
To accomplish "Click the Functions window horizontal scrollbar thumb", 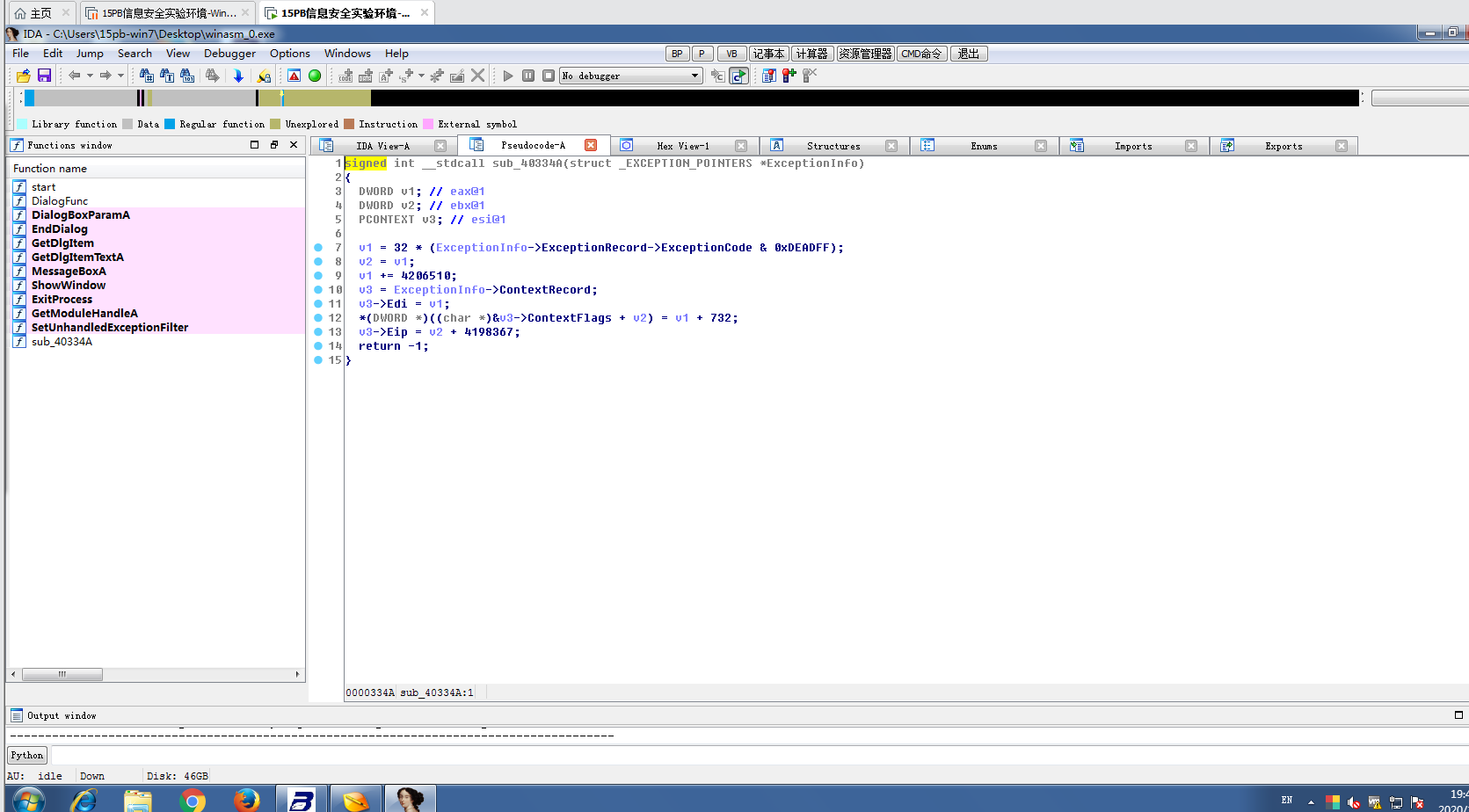I will pyautogui.click(x=62, y=675).
